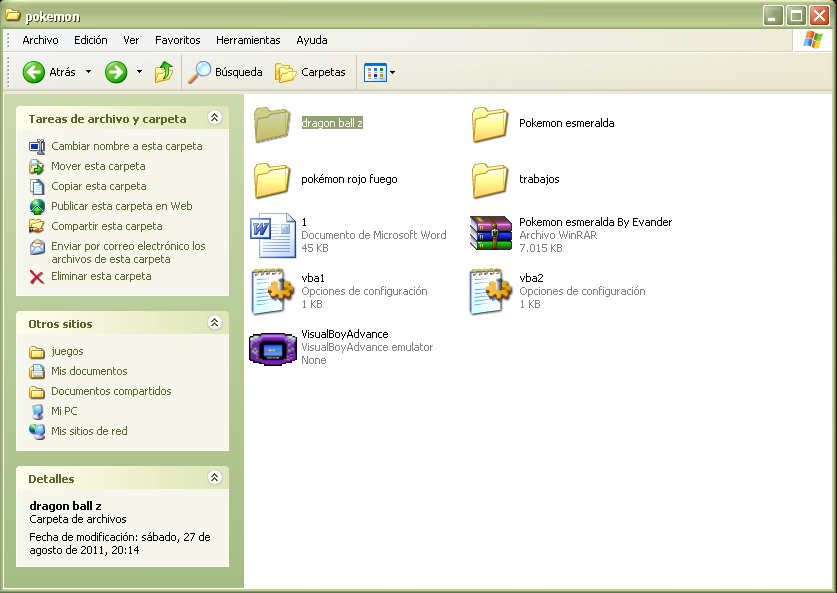Click the move folder icon
The height and width of the screenshot is (593, 837).
37,167
